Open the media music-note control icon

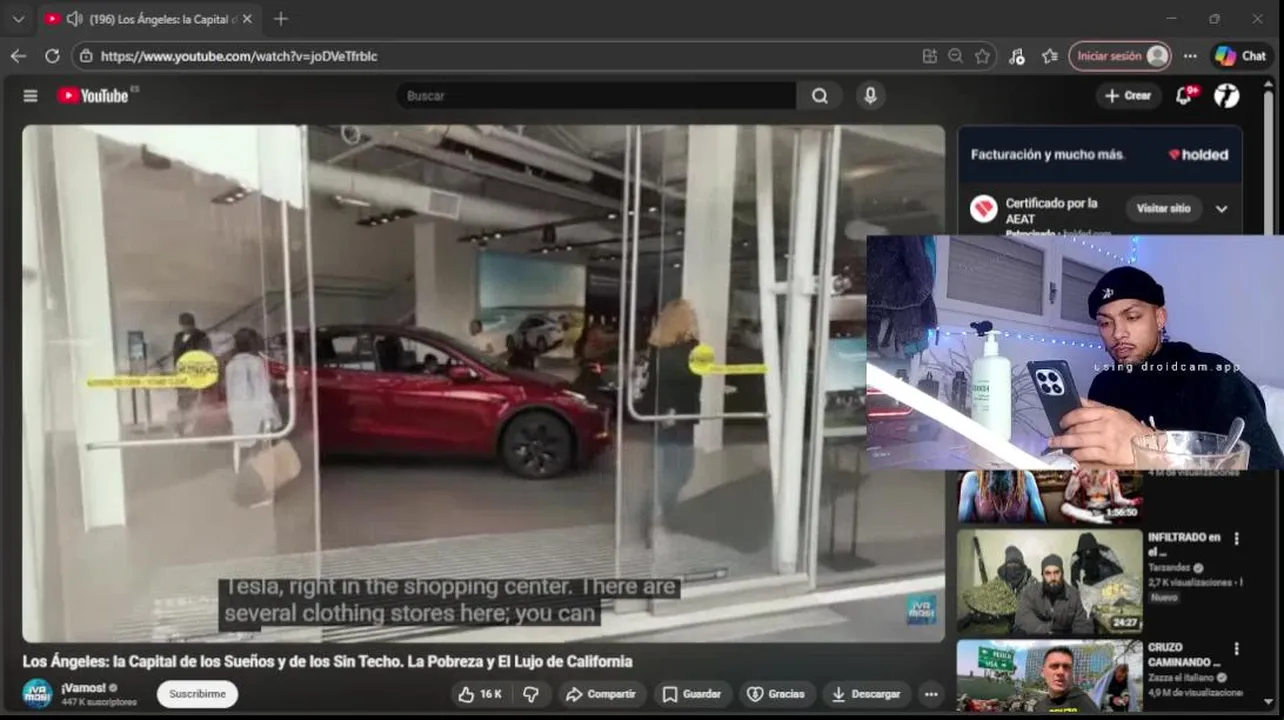point(1017,56)
